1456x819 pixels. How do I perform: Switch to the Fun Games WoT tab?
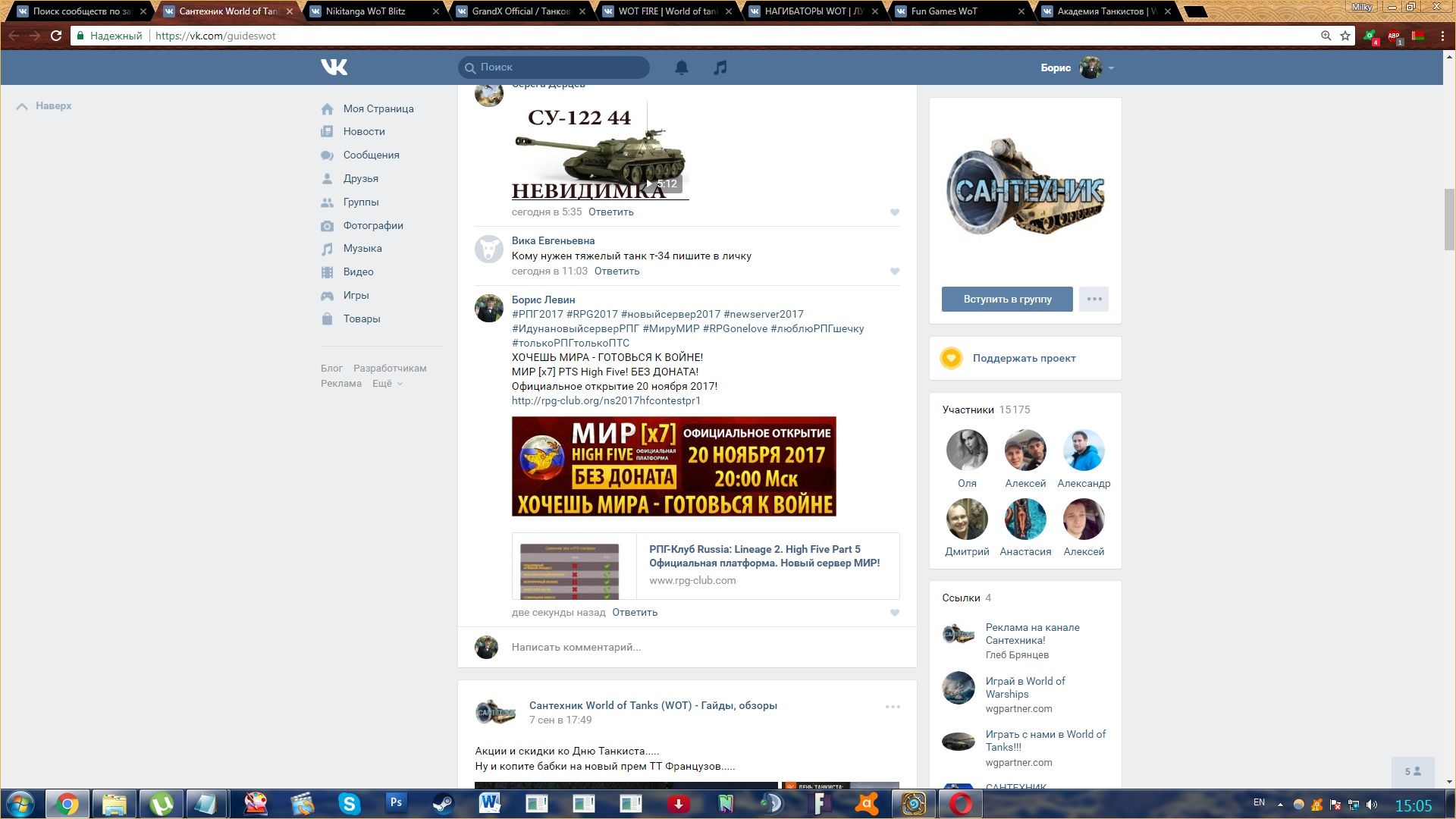(944, 11)
